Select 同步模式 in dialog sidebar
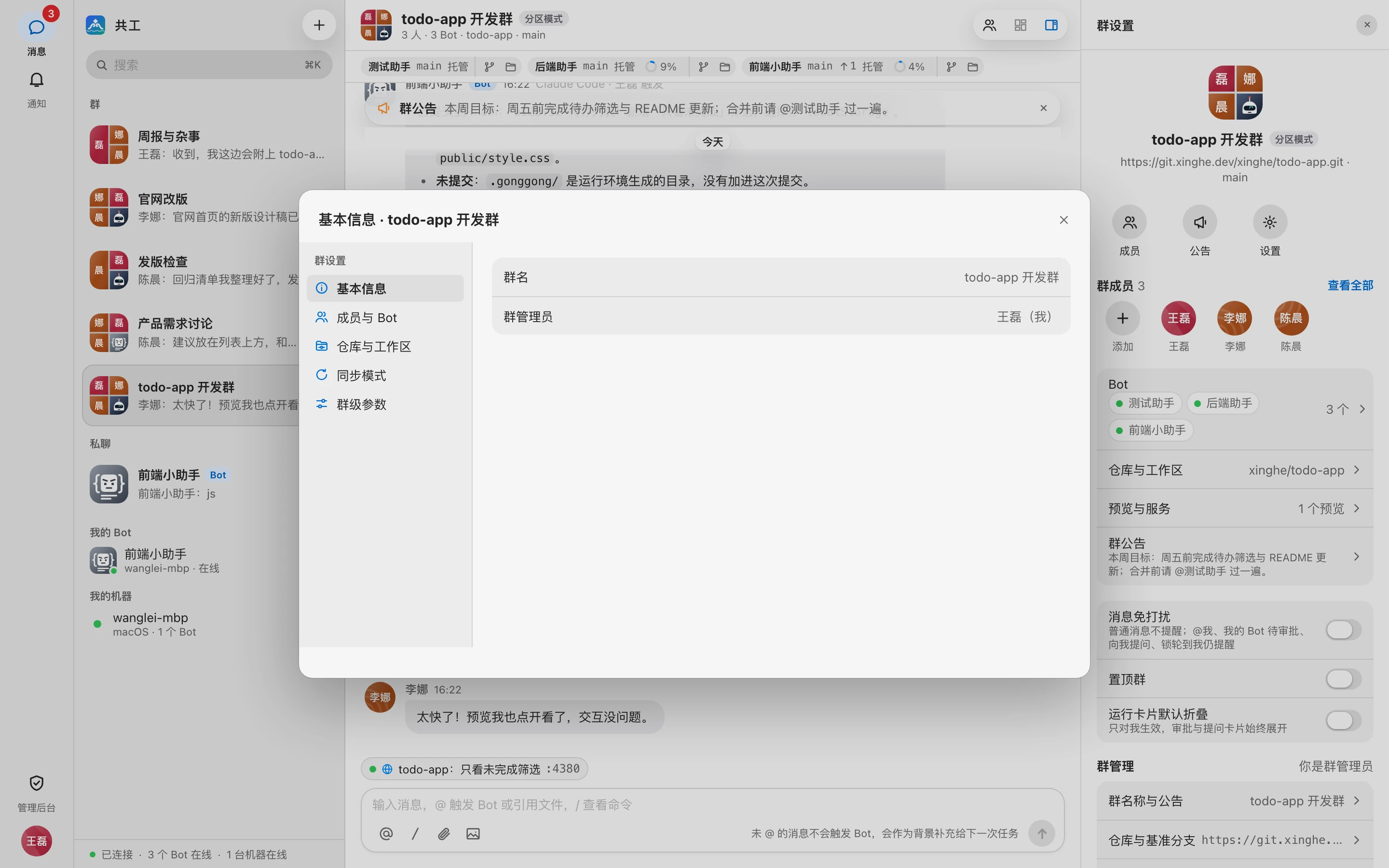This screenshot has height=868, width=1389. tap(385, 376)
